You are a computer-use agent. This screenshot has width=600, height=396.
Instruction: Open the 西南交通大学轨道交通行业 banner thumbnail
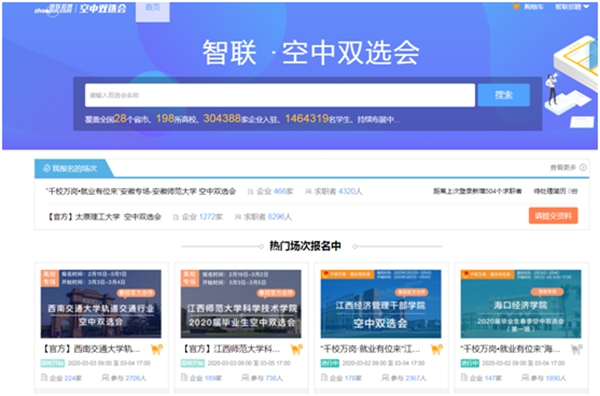(x=101, y=304)
